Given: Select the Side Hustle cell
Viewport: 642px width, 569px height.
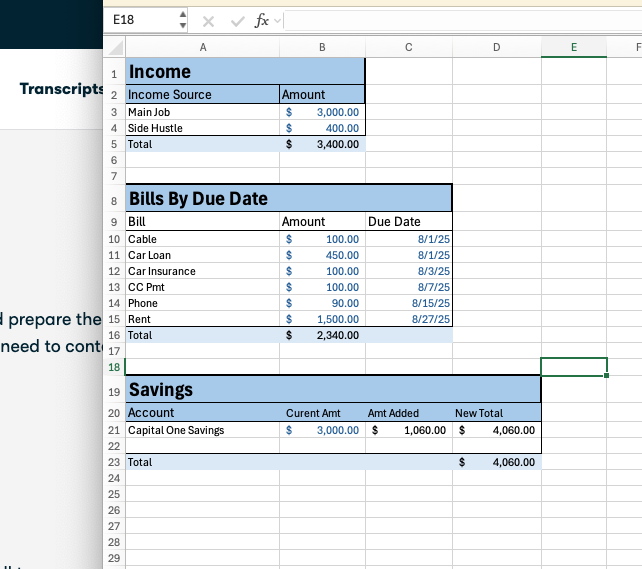Looking at the screenshot, I should click(x=203, y=128).
